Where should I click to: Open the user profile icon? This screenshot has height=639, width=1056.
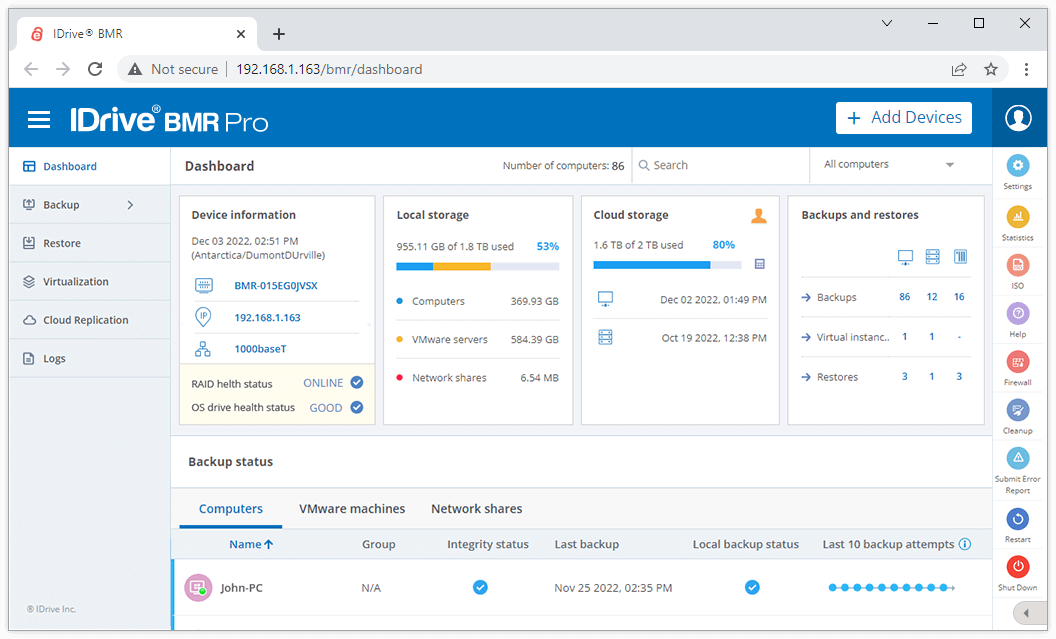point(1018,118)
